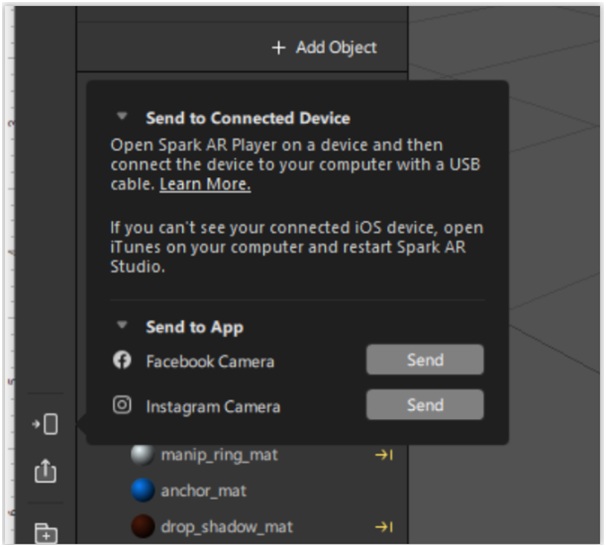
Task: Send effect to Instagram Camera
Action: (x=425, y=405)
